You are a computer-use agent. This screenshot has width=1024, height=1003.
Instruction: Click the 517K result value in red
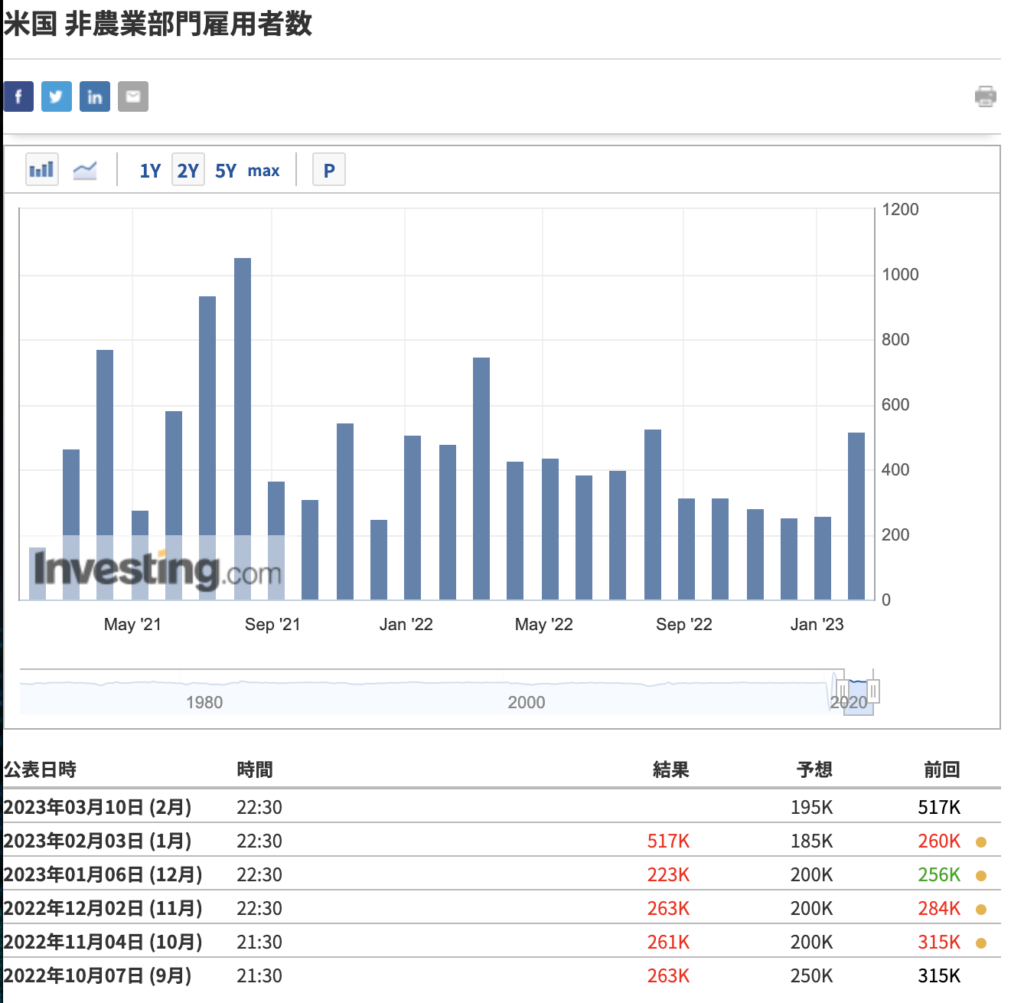[x=668, y=841]
